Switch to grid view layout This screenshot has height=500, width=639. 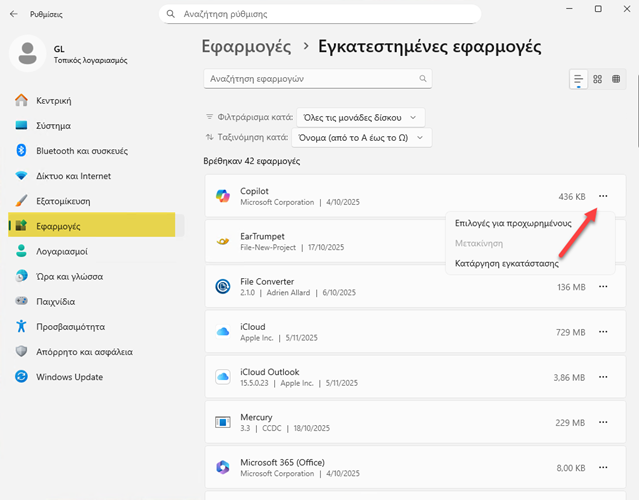pos(597,79)
